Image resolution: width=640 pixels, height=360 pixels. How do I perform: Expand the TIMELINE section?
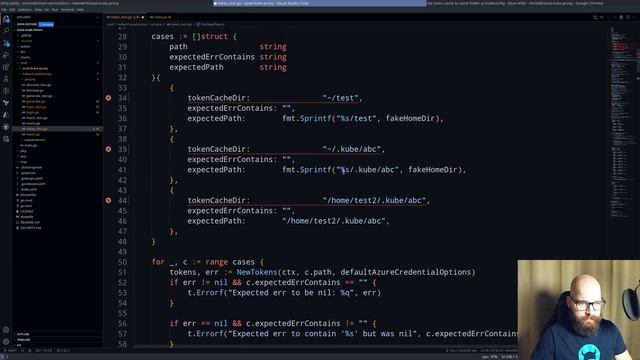(x=23, y=340)
